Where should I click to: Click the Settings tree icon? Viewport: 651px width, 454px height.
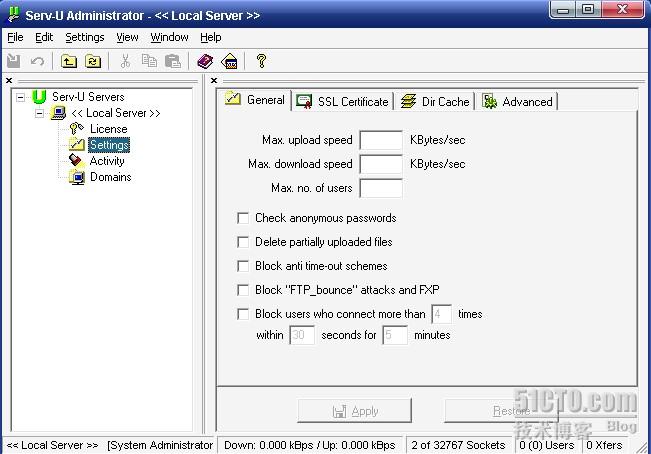77,145
